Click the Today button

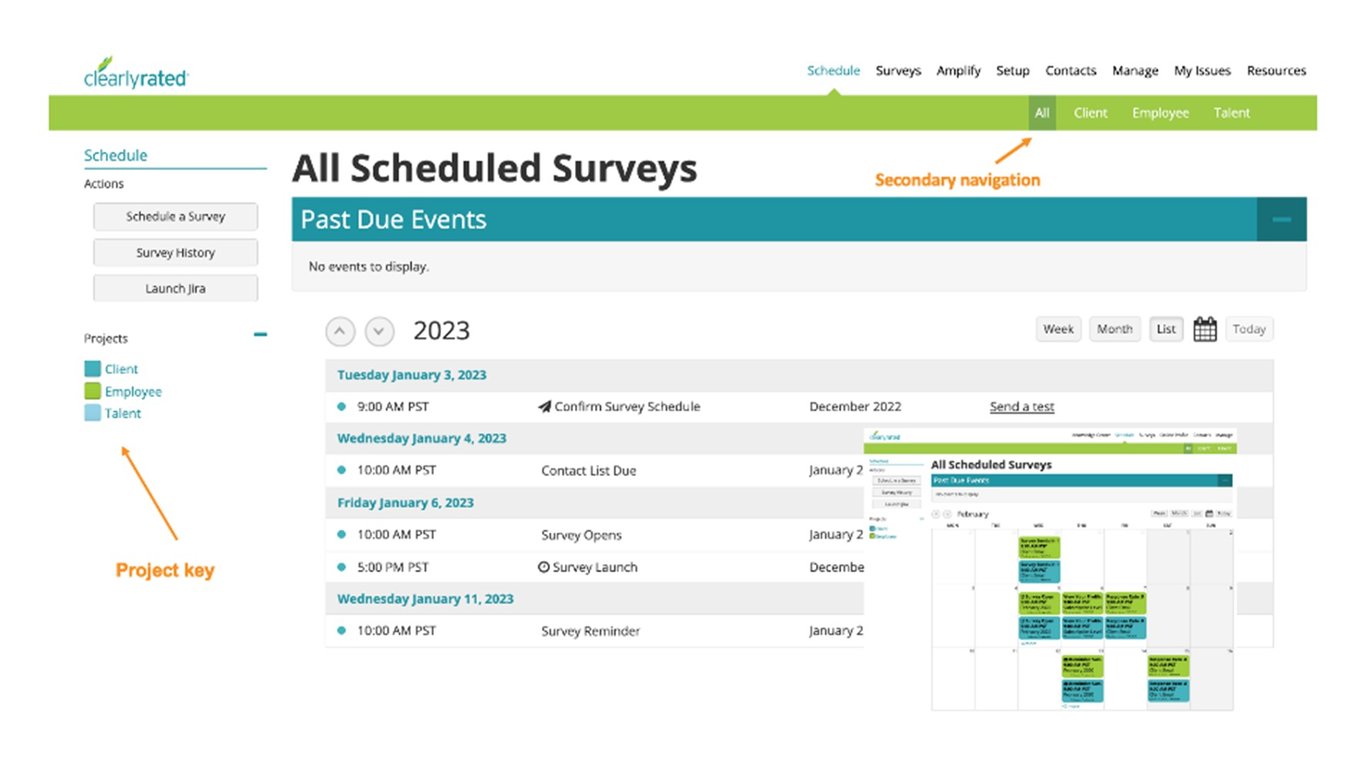point(1249,329)
